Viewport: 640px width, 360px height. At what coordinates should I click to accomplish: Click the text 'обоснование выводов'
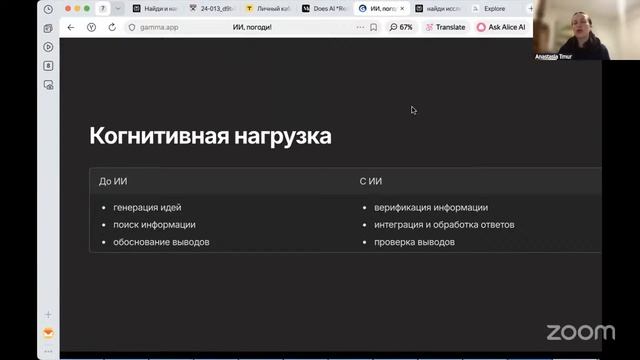[x=161, y=242]
